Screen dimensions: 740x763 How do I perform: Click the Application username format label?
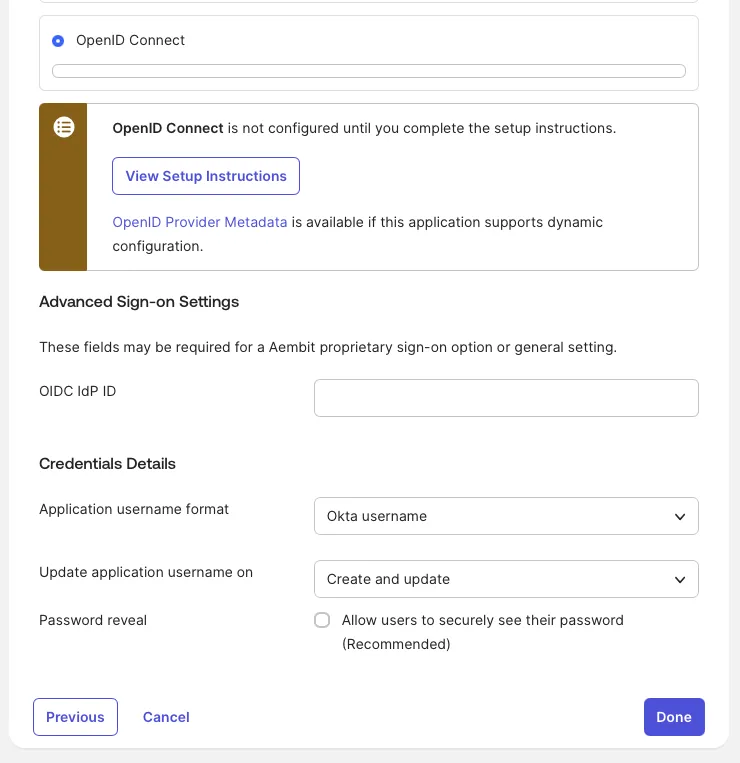coord(134,509)
